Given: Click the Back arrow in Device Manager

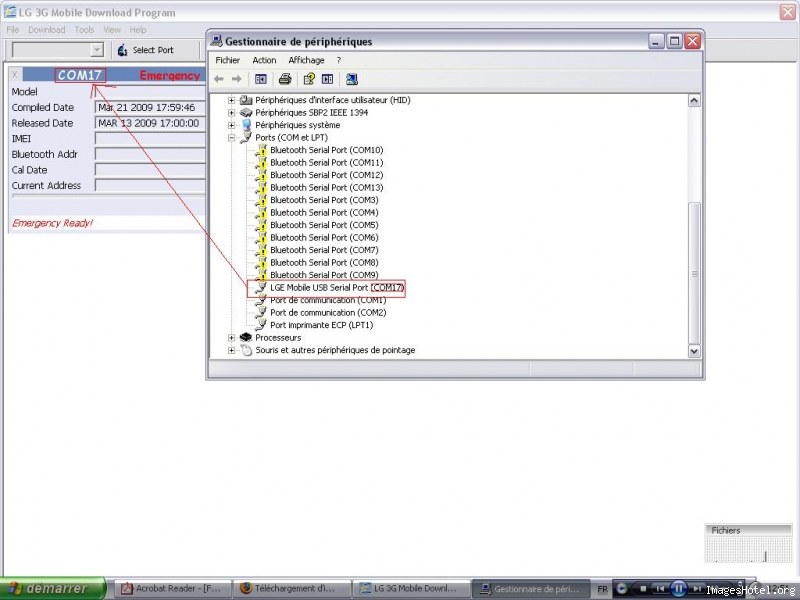Looking at the screenshot, I should (219, 79).
